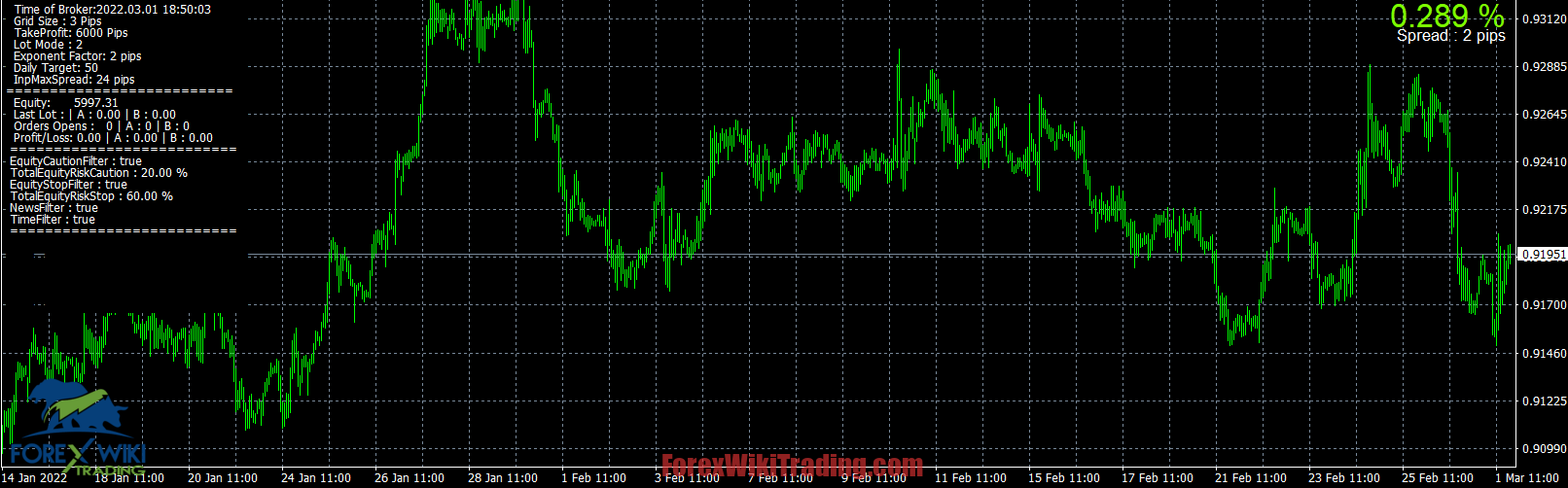Select the '23 Feb 11:00' time label
1568x488 pixels.
click(x=1344, y=478)
